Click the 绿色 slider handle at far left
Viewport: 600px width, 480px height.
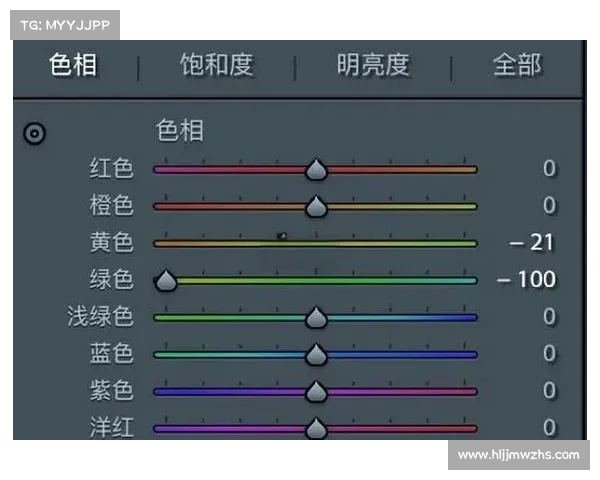(166, 281)
